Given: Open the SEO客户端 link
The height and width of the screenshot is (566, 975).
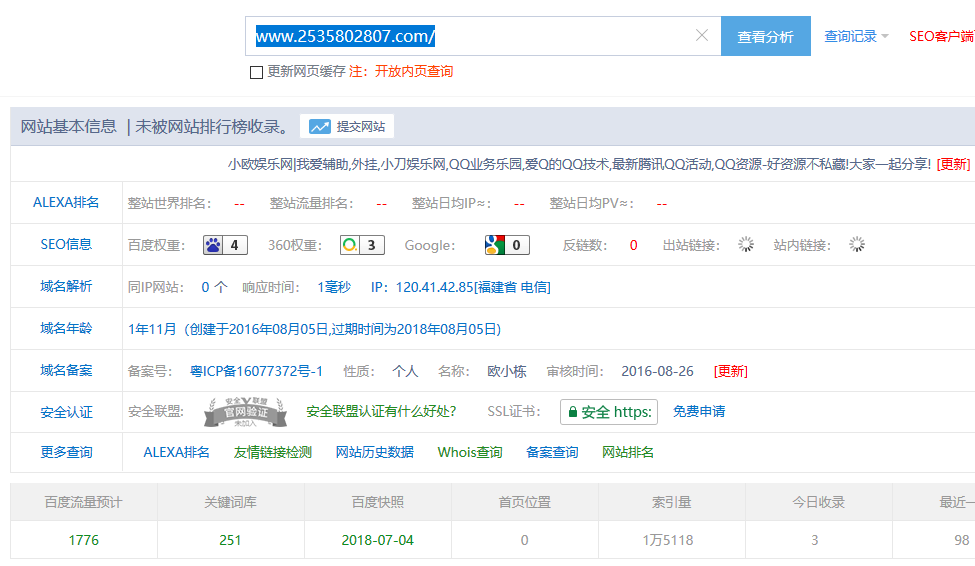Looking at the screenshot, I should (x=941, y=36).
